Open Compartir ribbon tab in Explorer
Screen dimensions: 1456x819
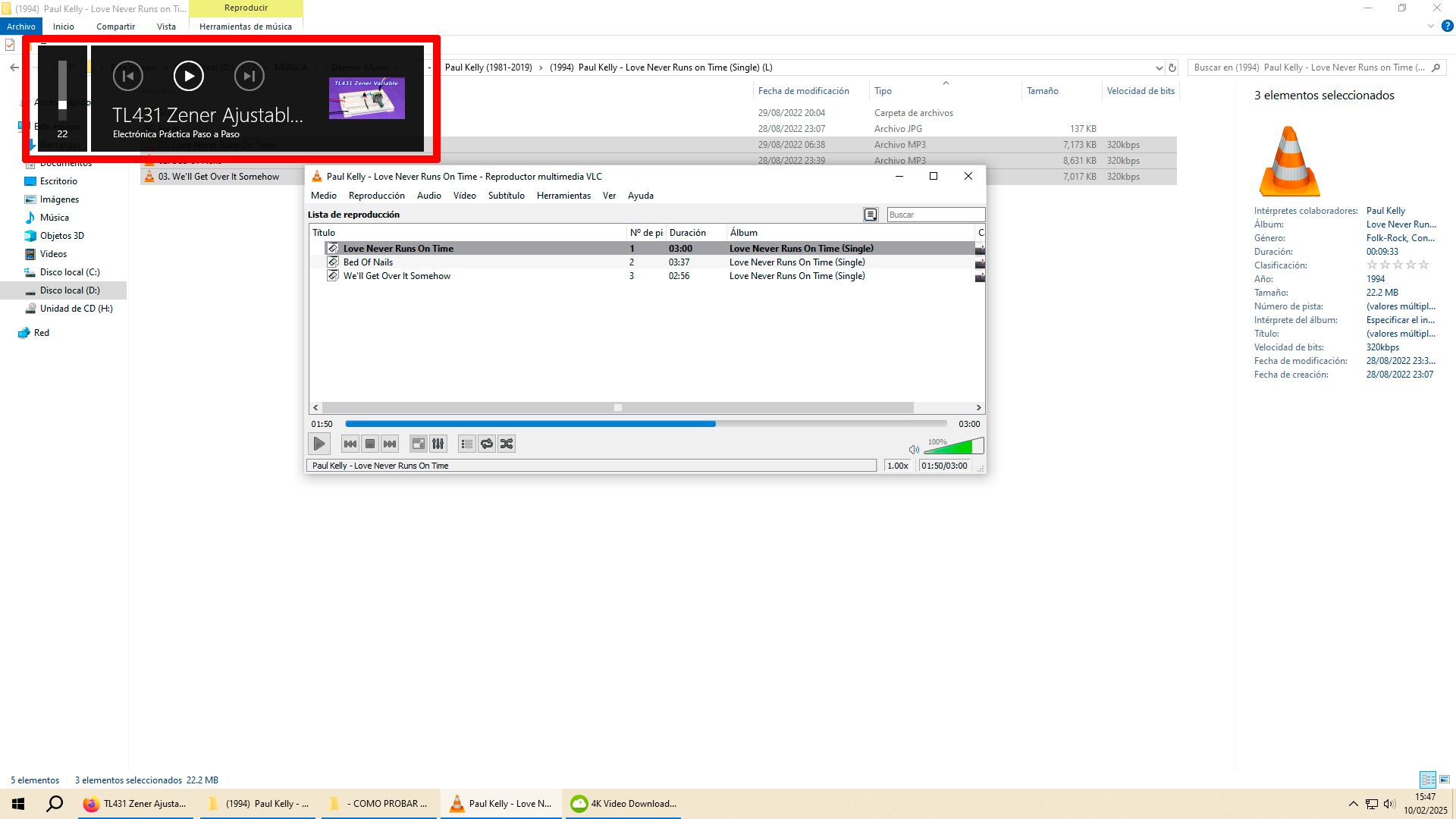pos(115,27)
